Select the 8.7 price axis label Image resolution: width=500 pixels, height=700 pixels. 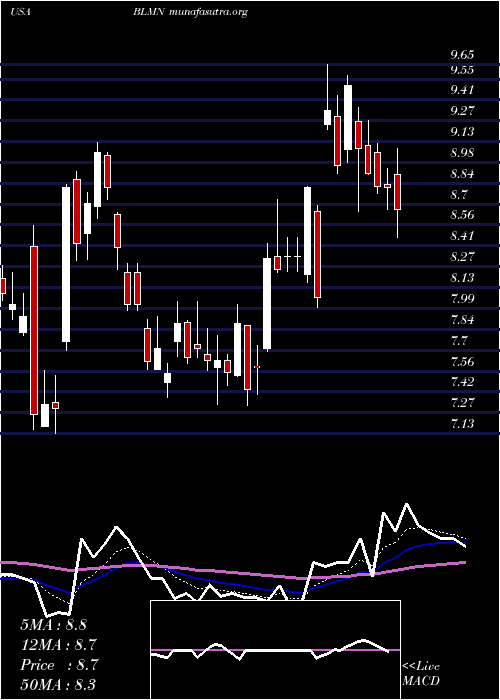458,195
